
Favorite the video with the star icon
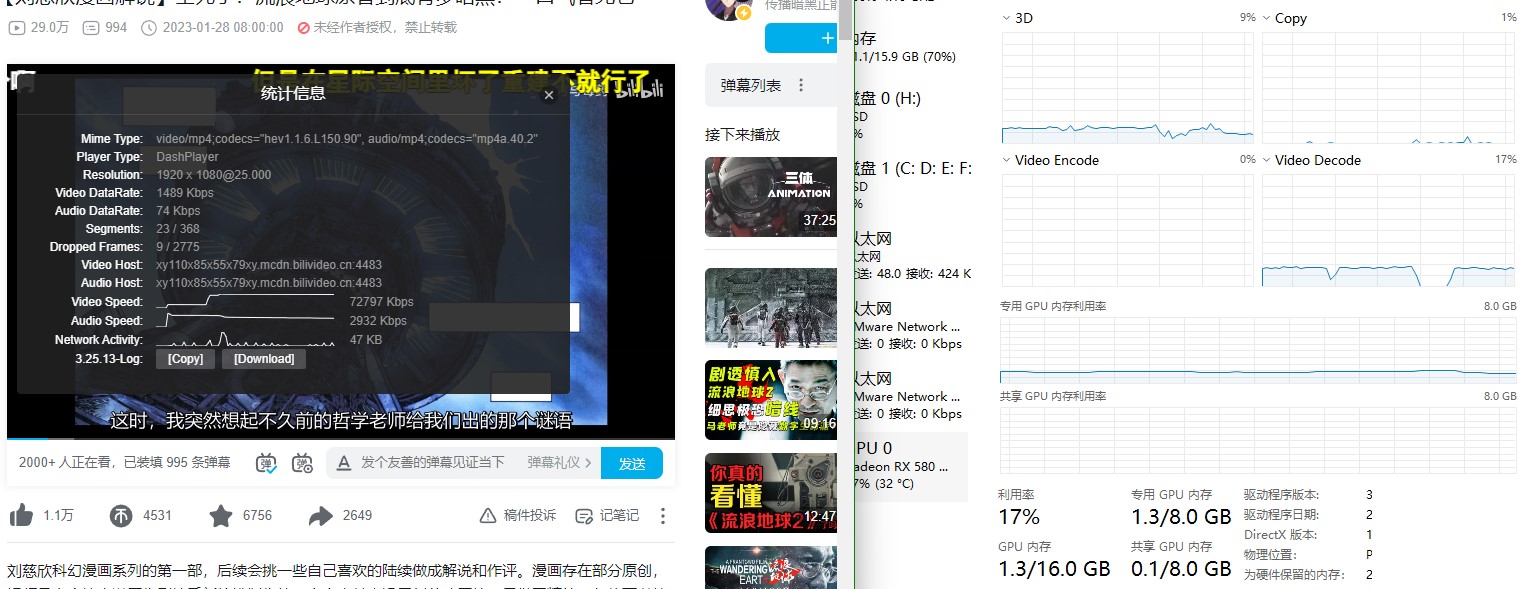click(221, 515)
